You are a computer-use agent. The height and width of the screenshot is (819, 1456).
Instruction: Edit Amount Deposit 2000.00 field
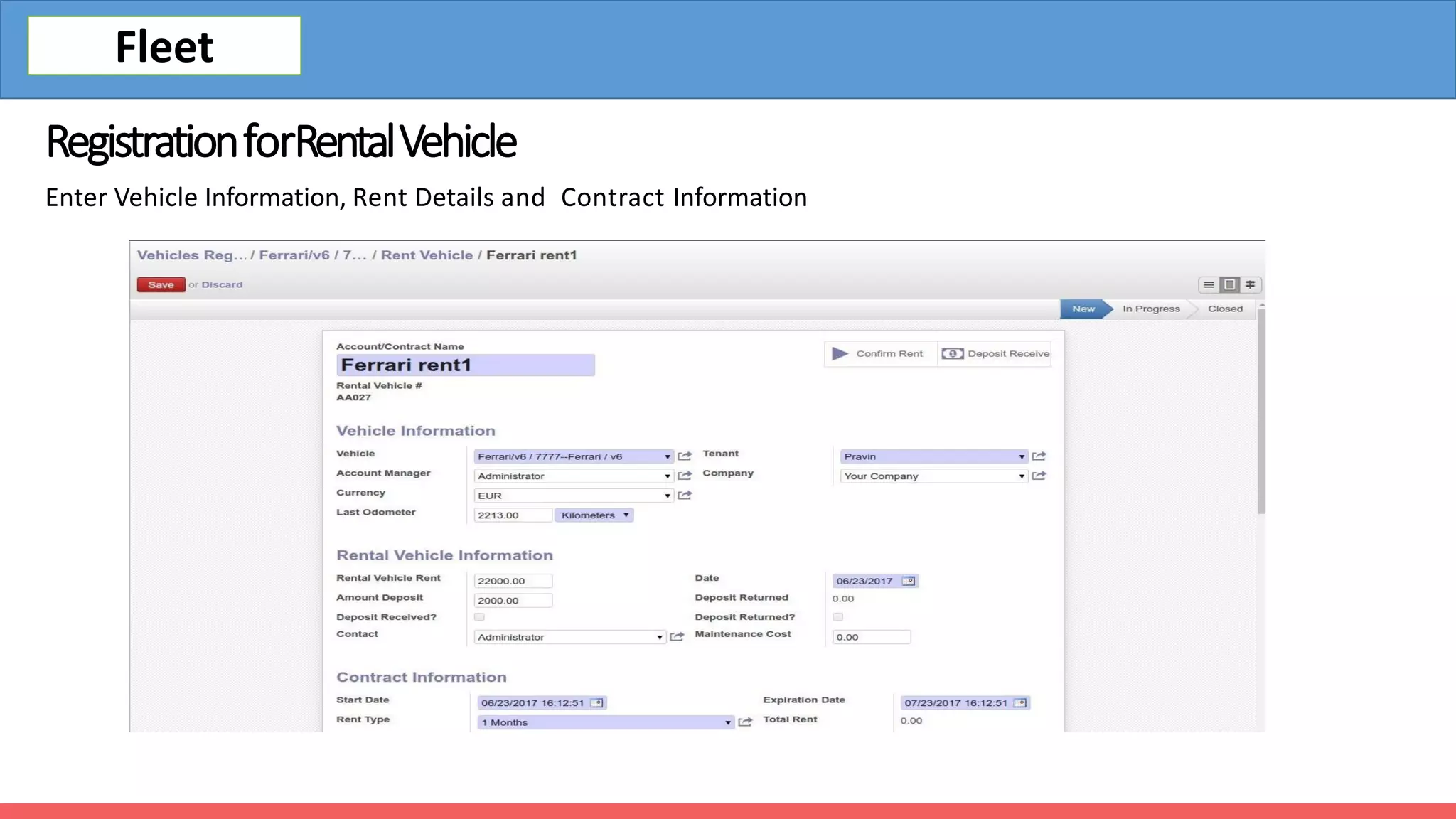(513, 601)
